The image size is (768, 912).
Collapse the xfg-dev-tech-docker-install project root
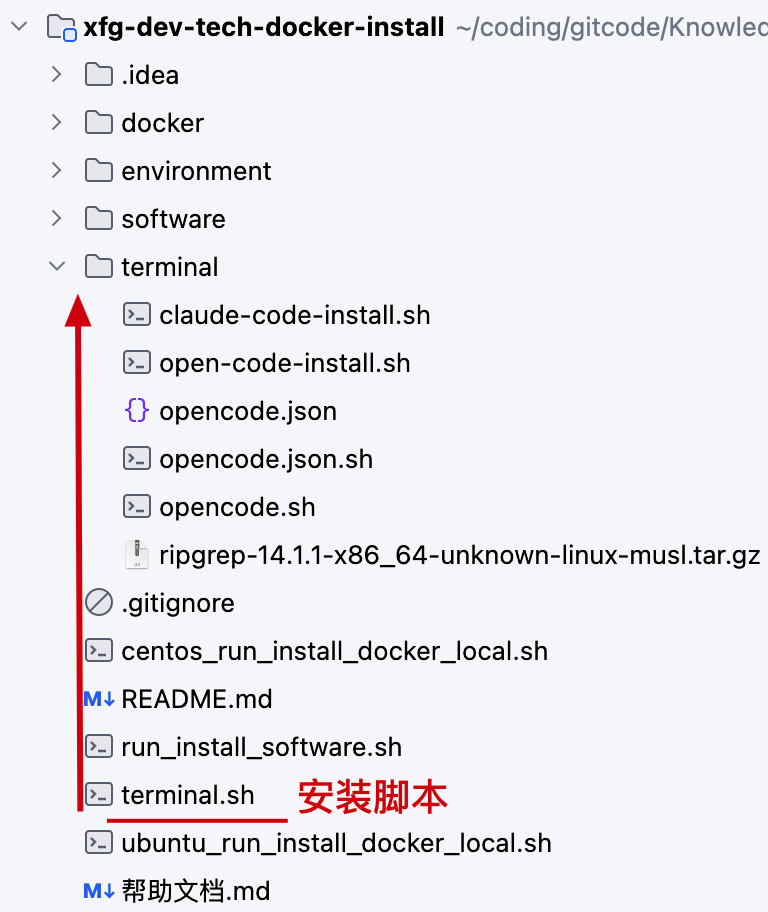[x=18, y=27]
